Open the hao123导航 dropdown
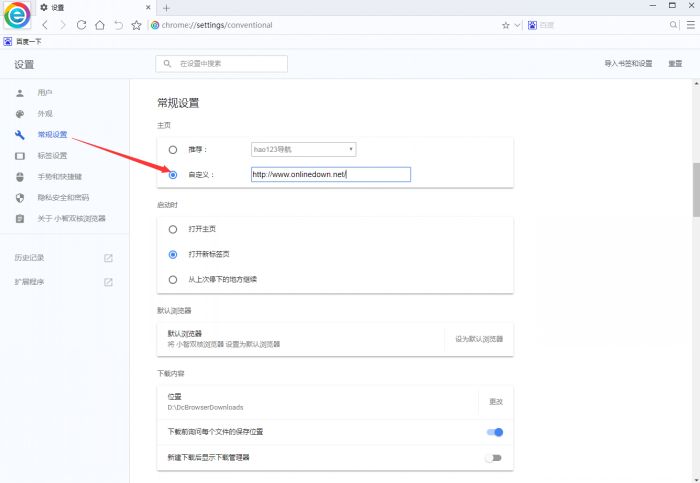 [x=303, y=150]
